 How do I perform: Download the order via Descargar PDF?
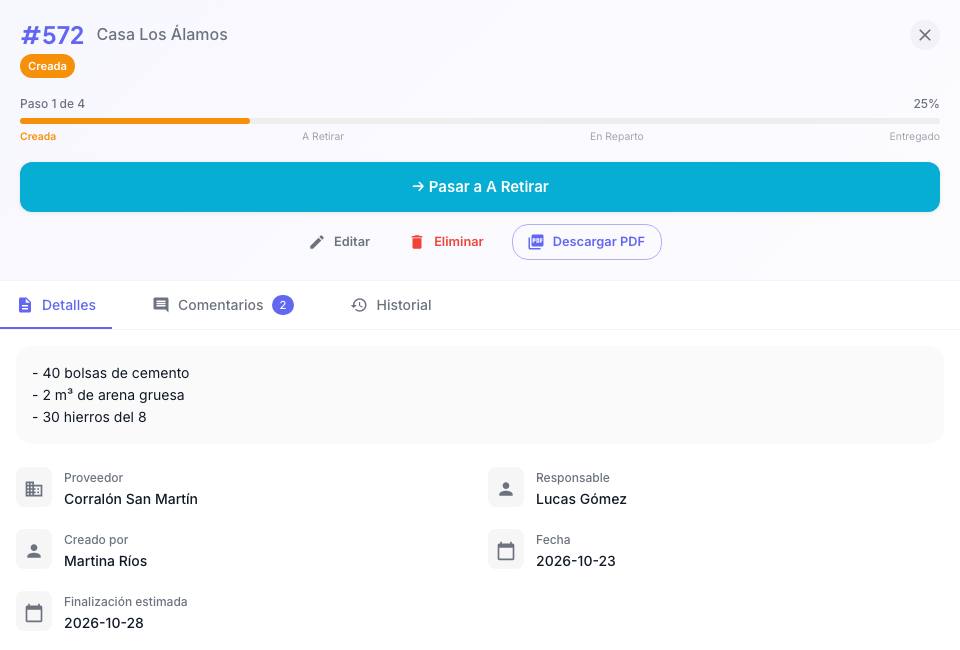point(587,242)
